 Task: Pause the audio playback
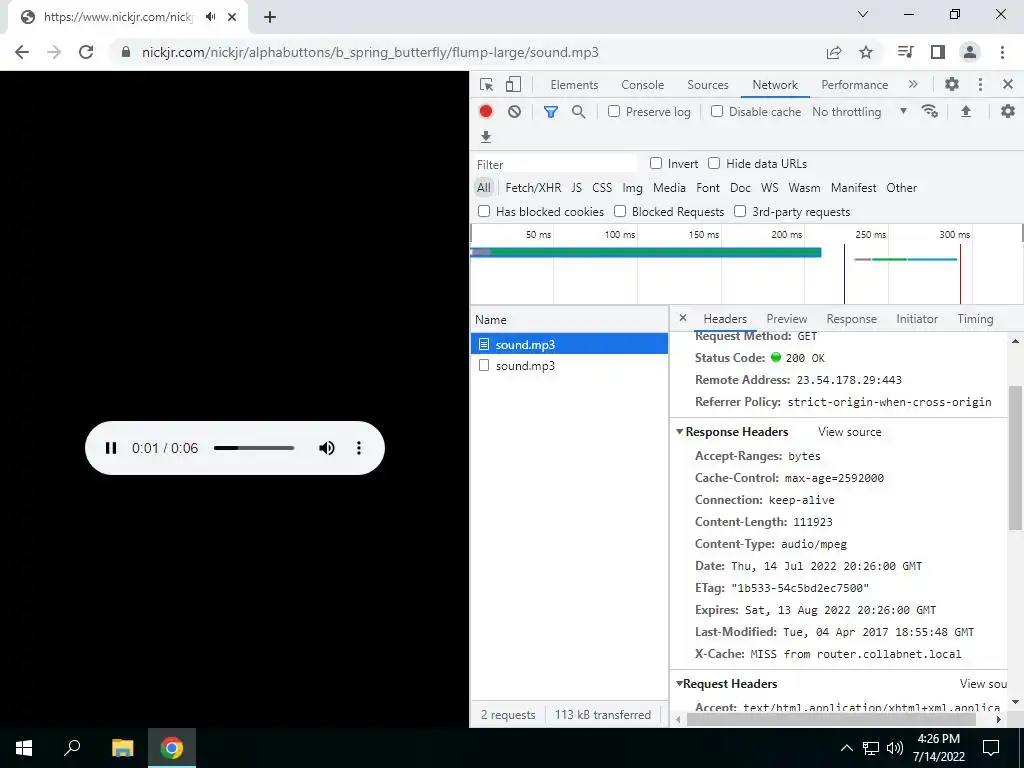[x=111, y=448]
